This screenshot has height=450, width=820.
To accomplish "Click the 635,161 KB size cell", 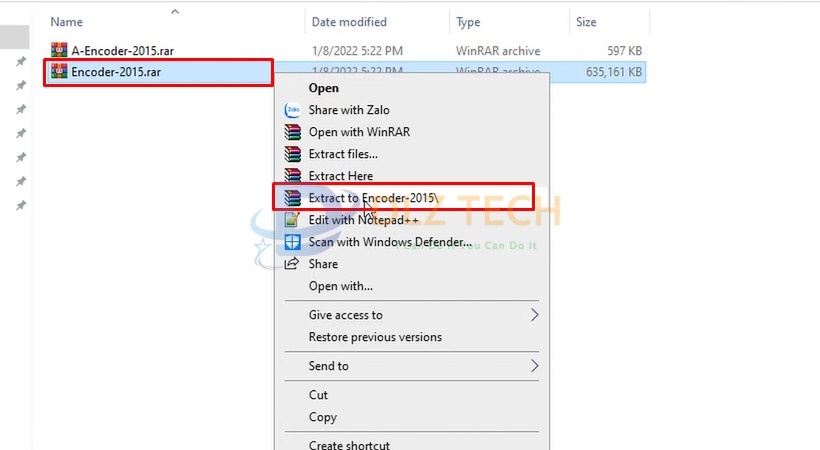I will tap(614, 72).
